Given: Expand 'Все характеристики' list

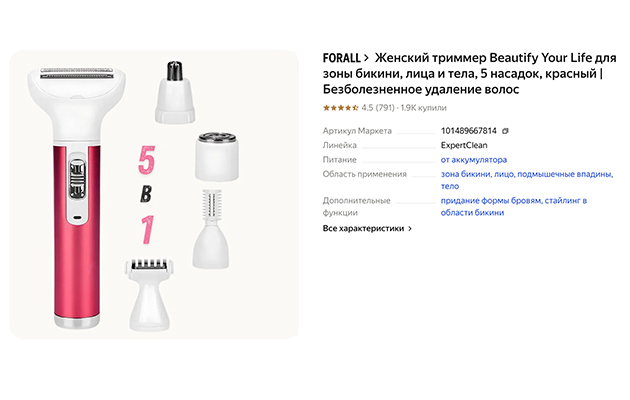Looking at the screenshot, I should (367, 228).
